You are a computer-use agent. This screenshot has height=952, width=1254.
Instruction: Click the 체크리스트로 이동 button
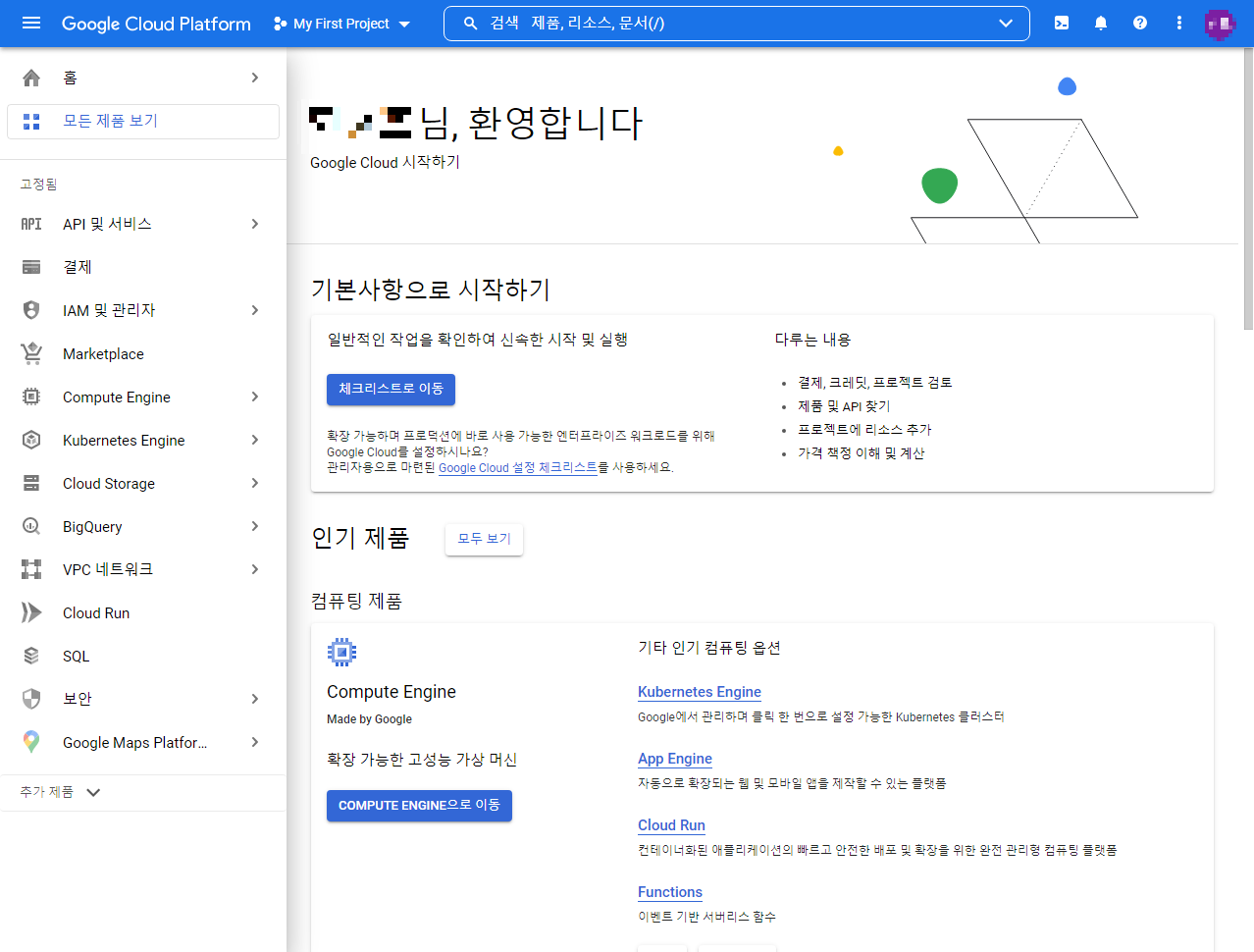click(391, 389)
